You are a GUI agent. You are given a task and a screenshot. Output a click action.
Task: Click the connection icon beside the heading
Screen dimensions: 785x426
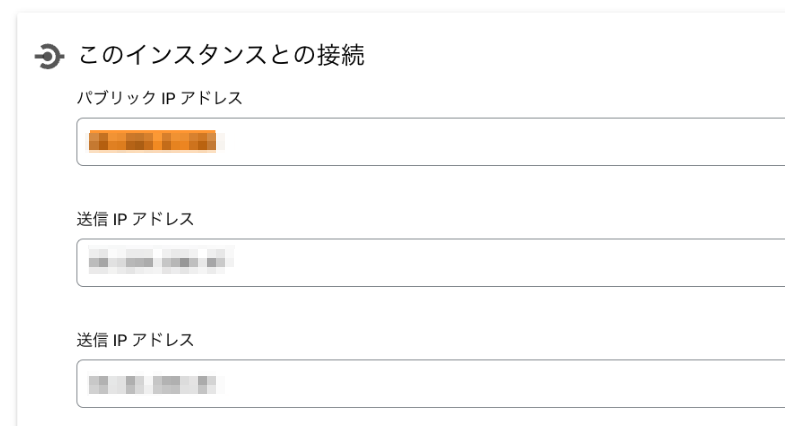point(49,56)
